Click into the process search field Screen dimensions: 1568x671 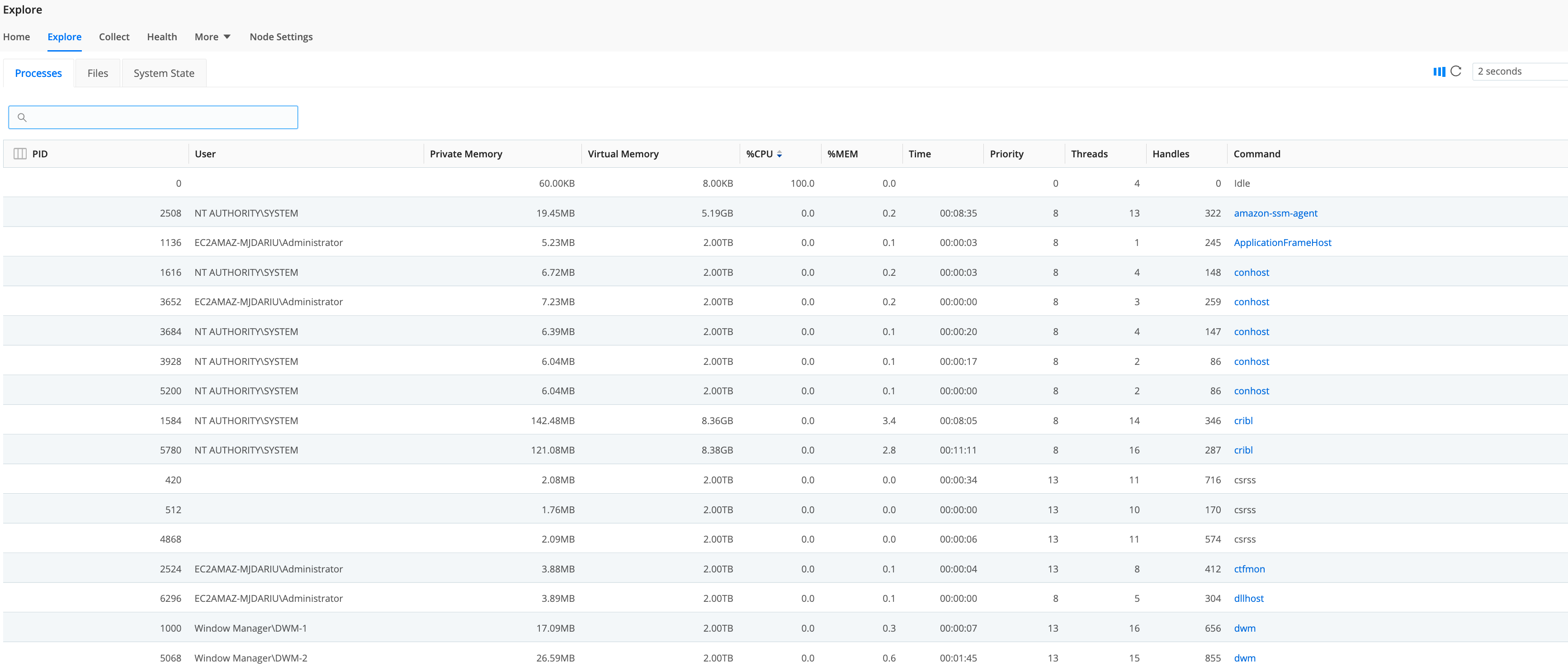click(x=152, y=117)
